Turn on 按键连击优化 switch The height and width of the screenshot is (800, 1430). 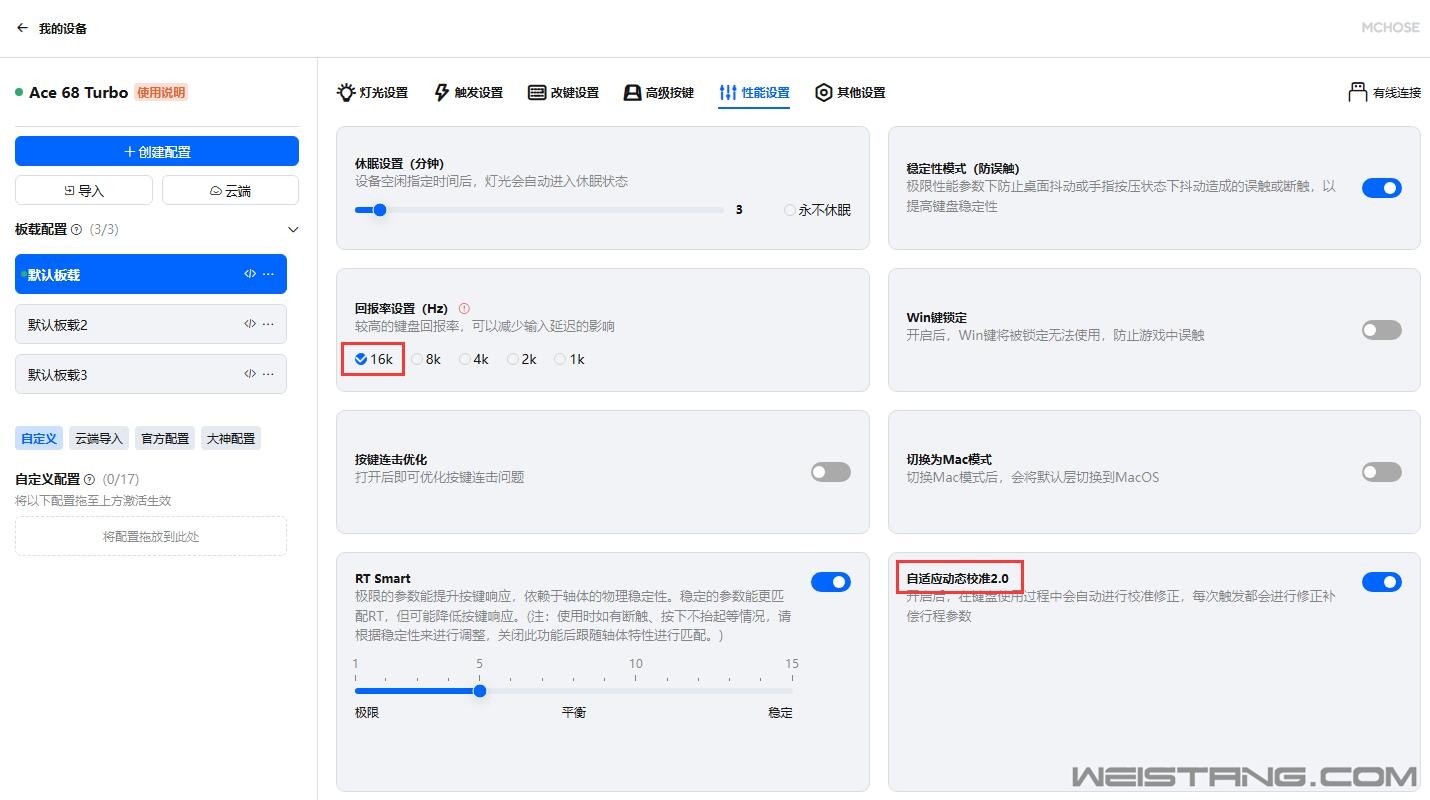pyautogui.click(x=830, y=472)
